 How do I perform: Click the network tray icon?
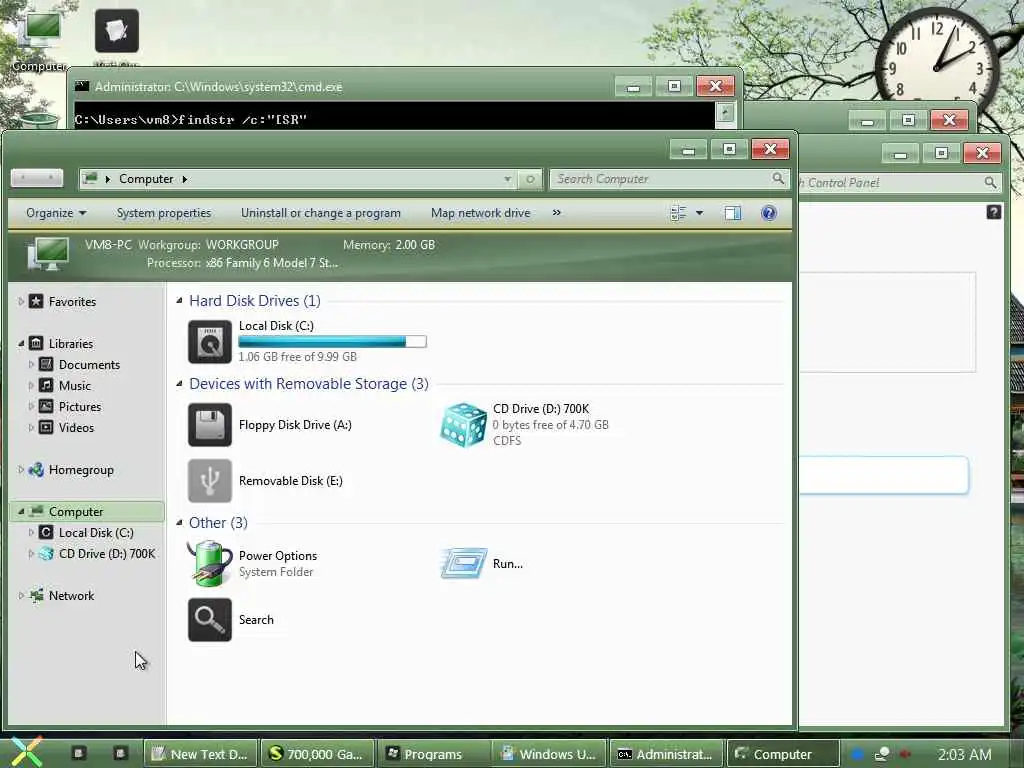(882, 754)
